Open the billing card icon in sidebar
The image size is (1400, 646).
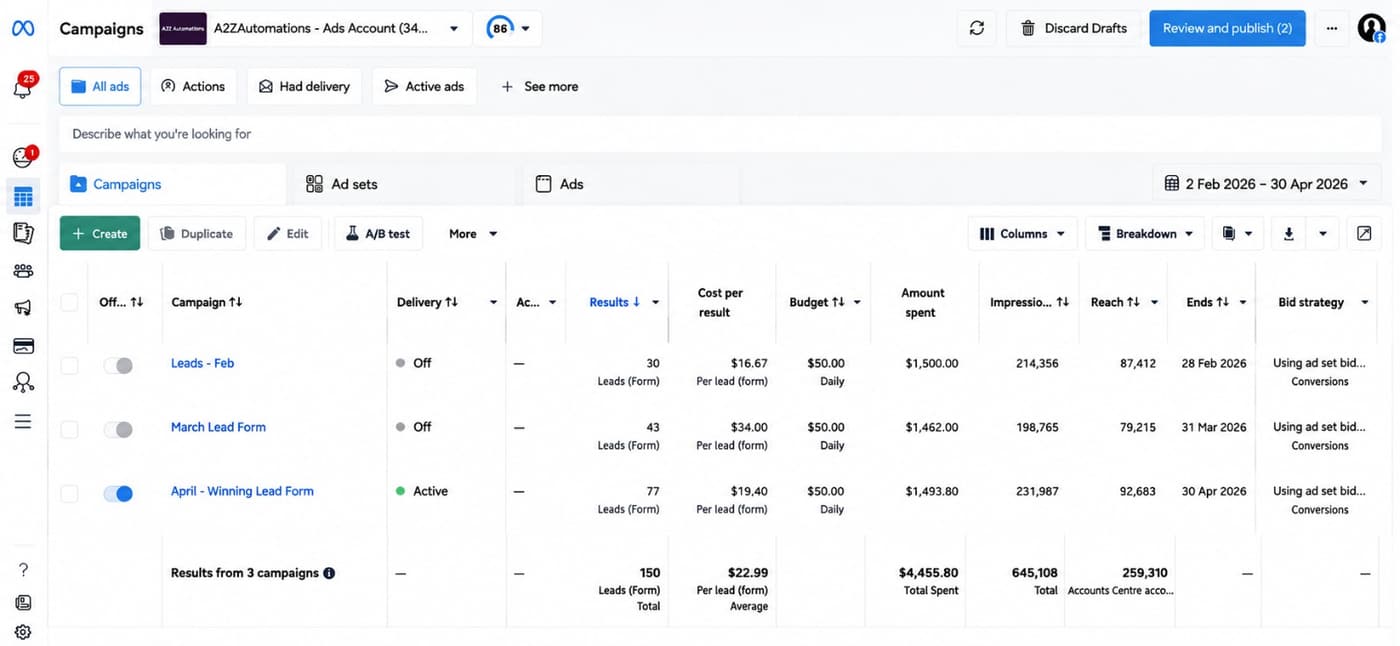click(23, 346)
